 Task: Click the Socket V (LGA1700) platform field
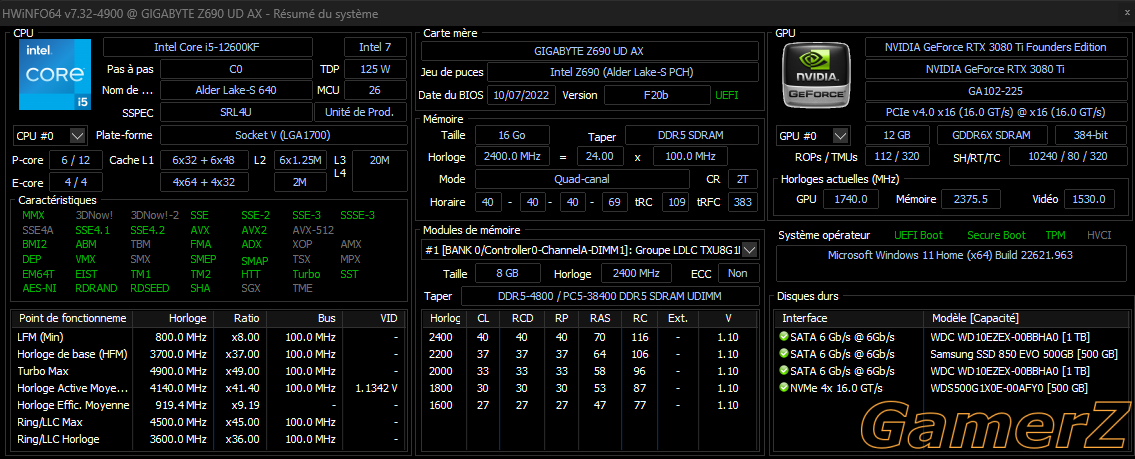[283, 135]
